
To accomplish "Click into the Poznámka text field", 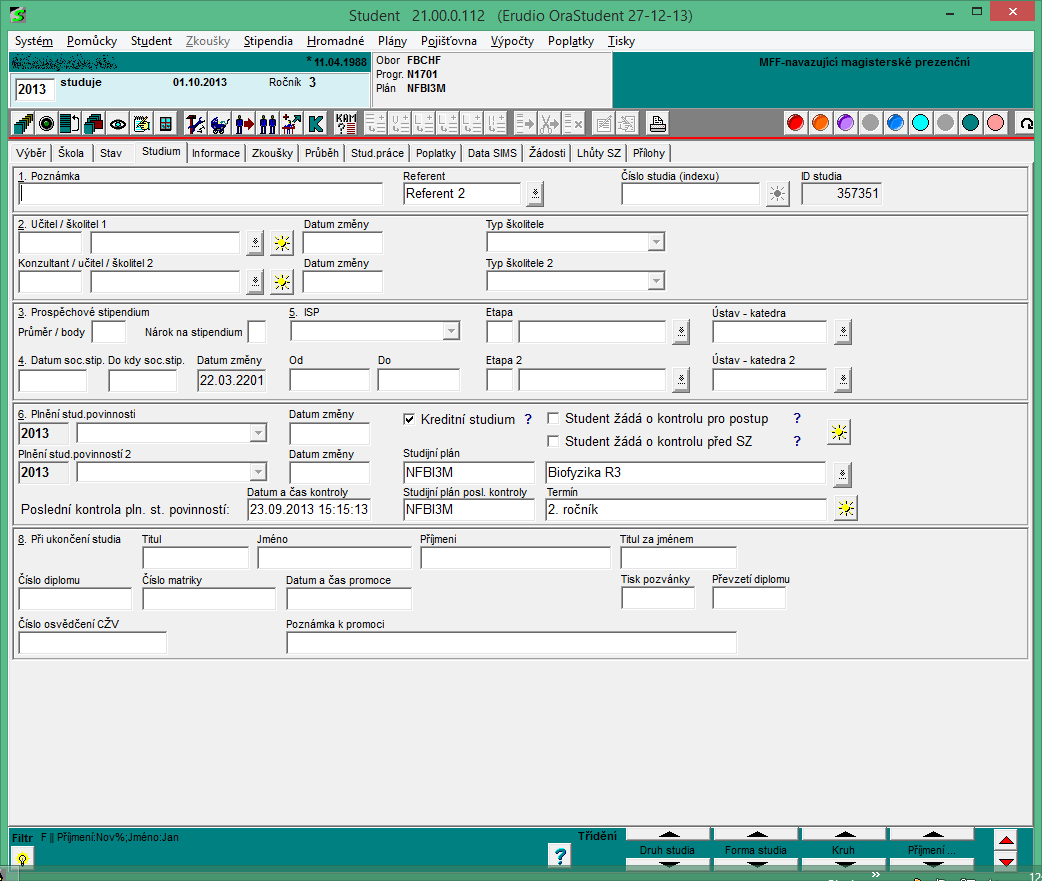I will [200, 194].
